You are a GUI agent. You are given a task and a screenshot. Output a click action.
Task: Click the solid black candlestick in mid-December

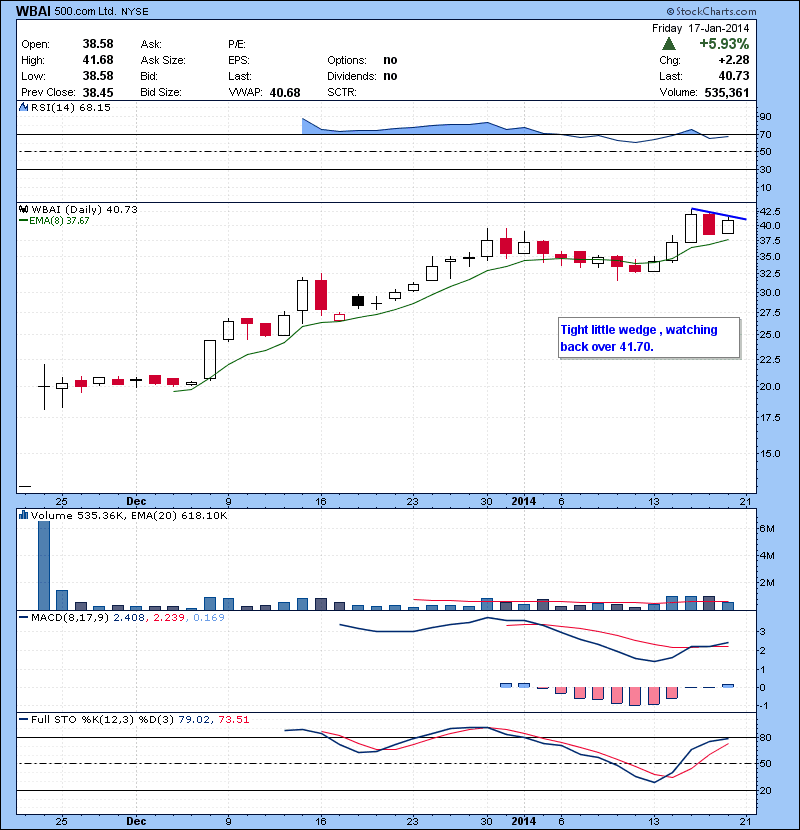click(x=358, y=301)
